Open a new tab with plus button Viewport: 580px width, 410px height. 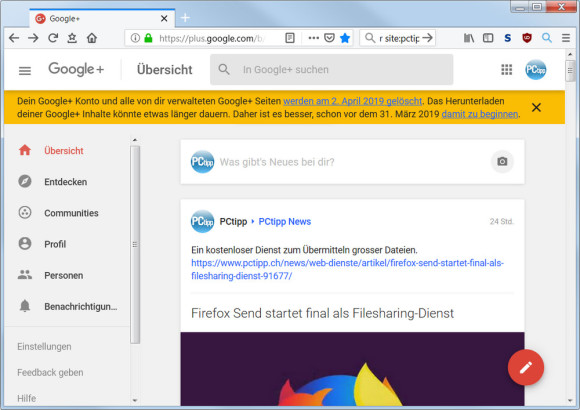(x=185, y=17)
